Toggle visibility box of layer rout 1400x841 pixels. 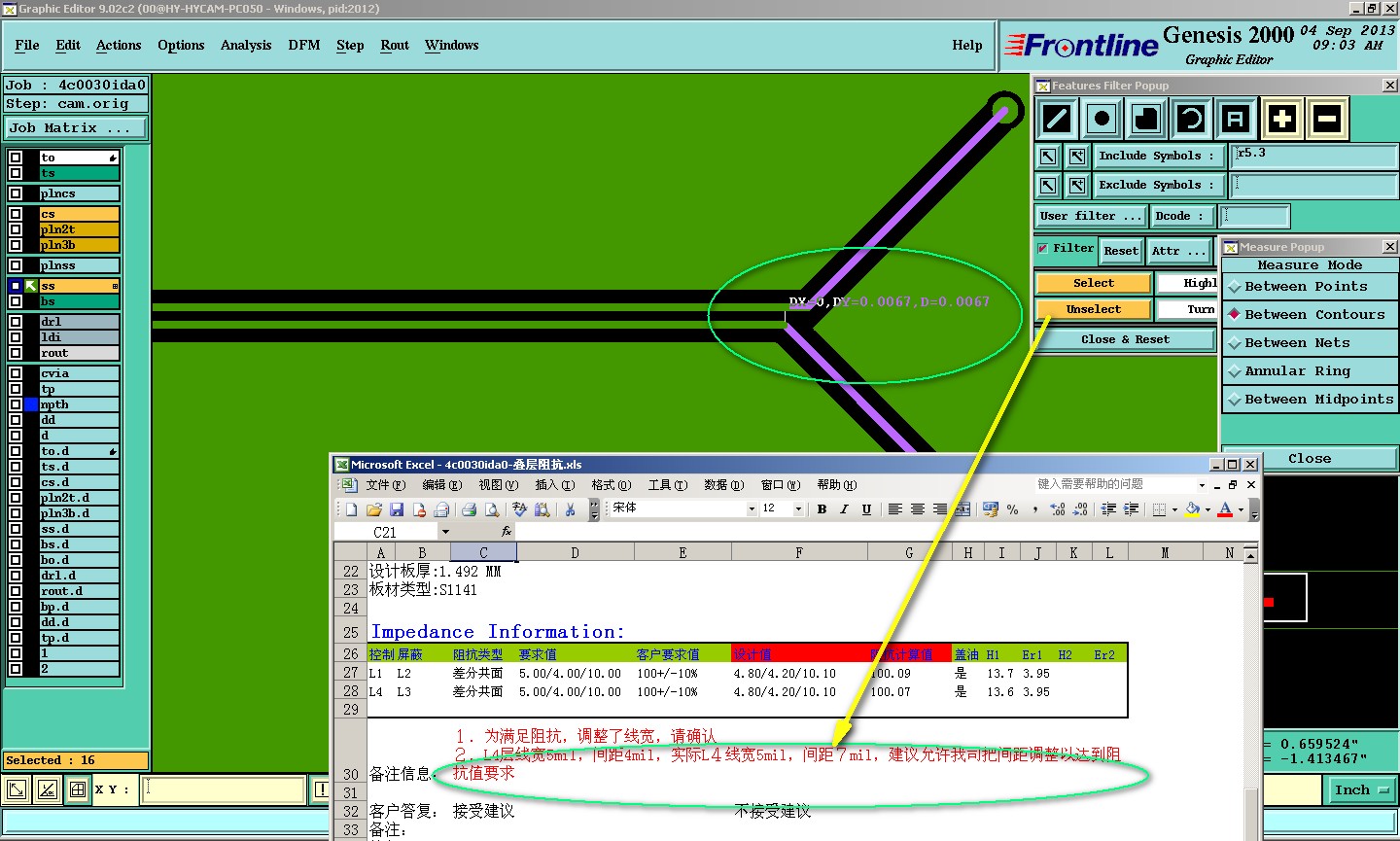[x=16, y=353]
